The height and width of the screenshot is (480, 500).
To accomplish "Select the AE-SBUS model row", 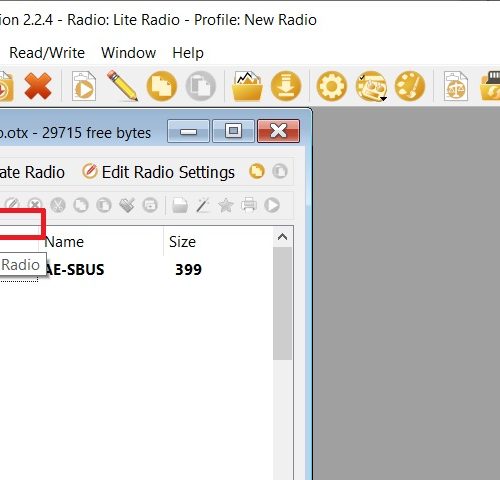I will pyautogui.click(x=137, y=269).
